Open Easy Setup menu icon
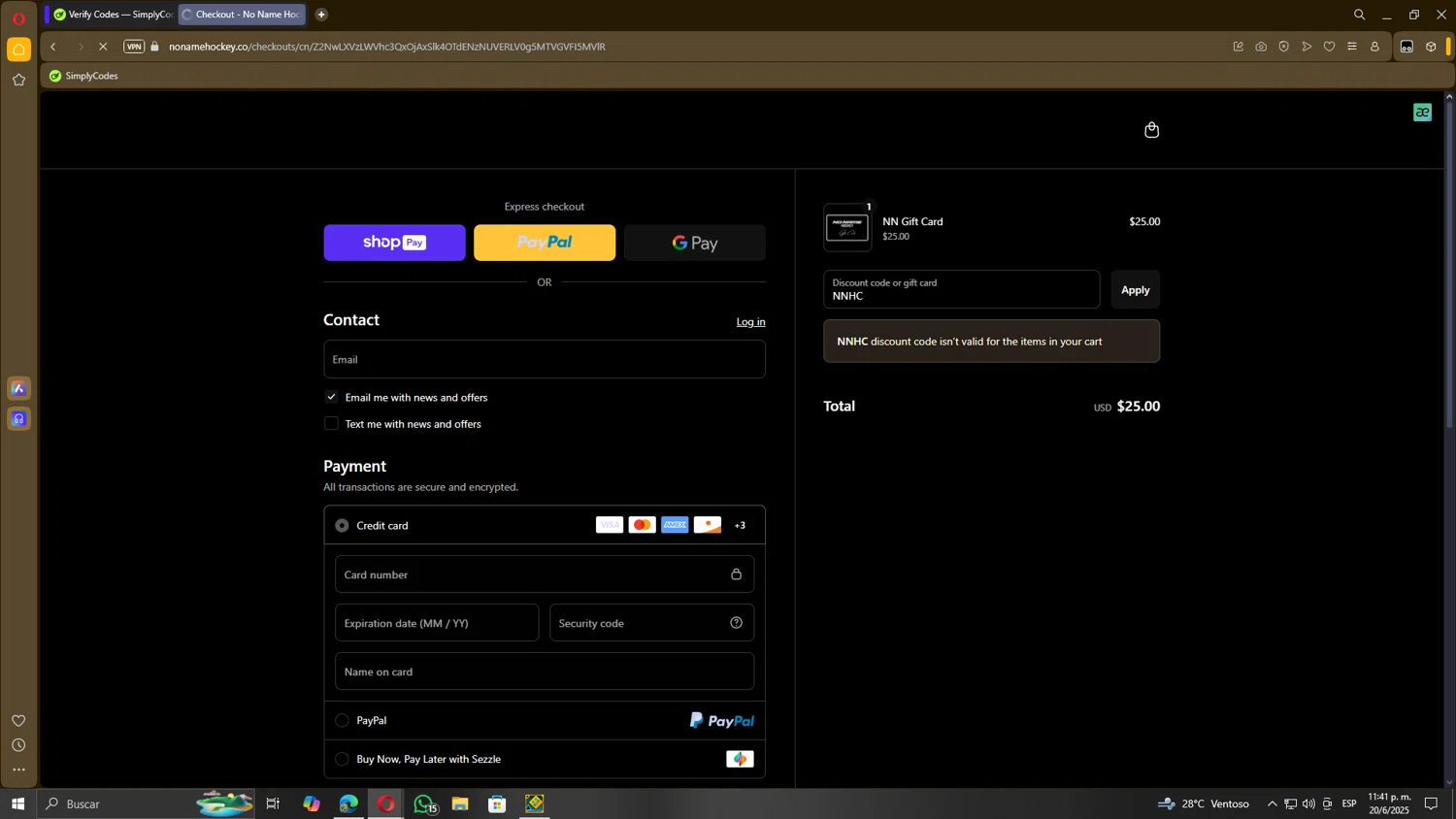Viewport: 1456px width, 819px height. (1352, 47)
